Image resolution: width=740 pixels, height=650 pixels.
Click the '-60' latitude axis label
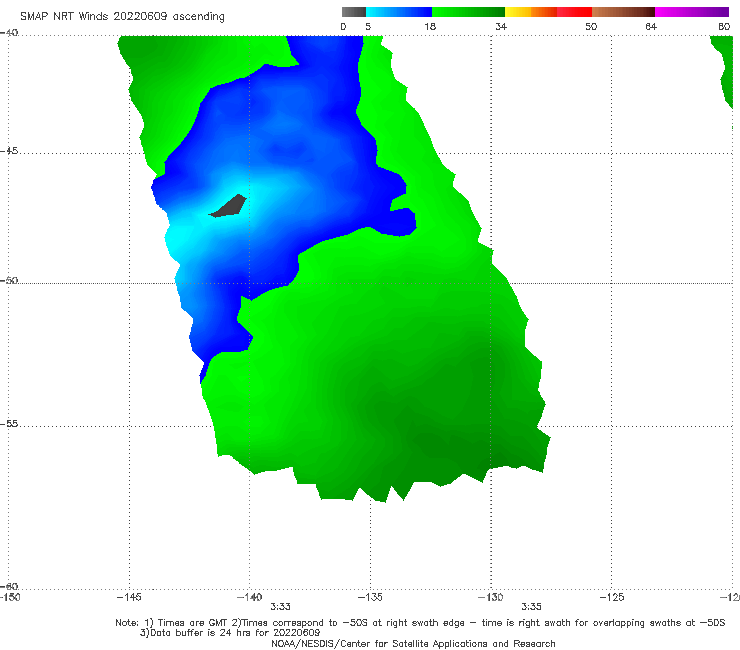pos(9,586)
